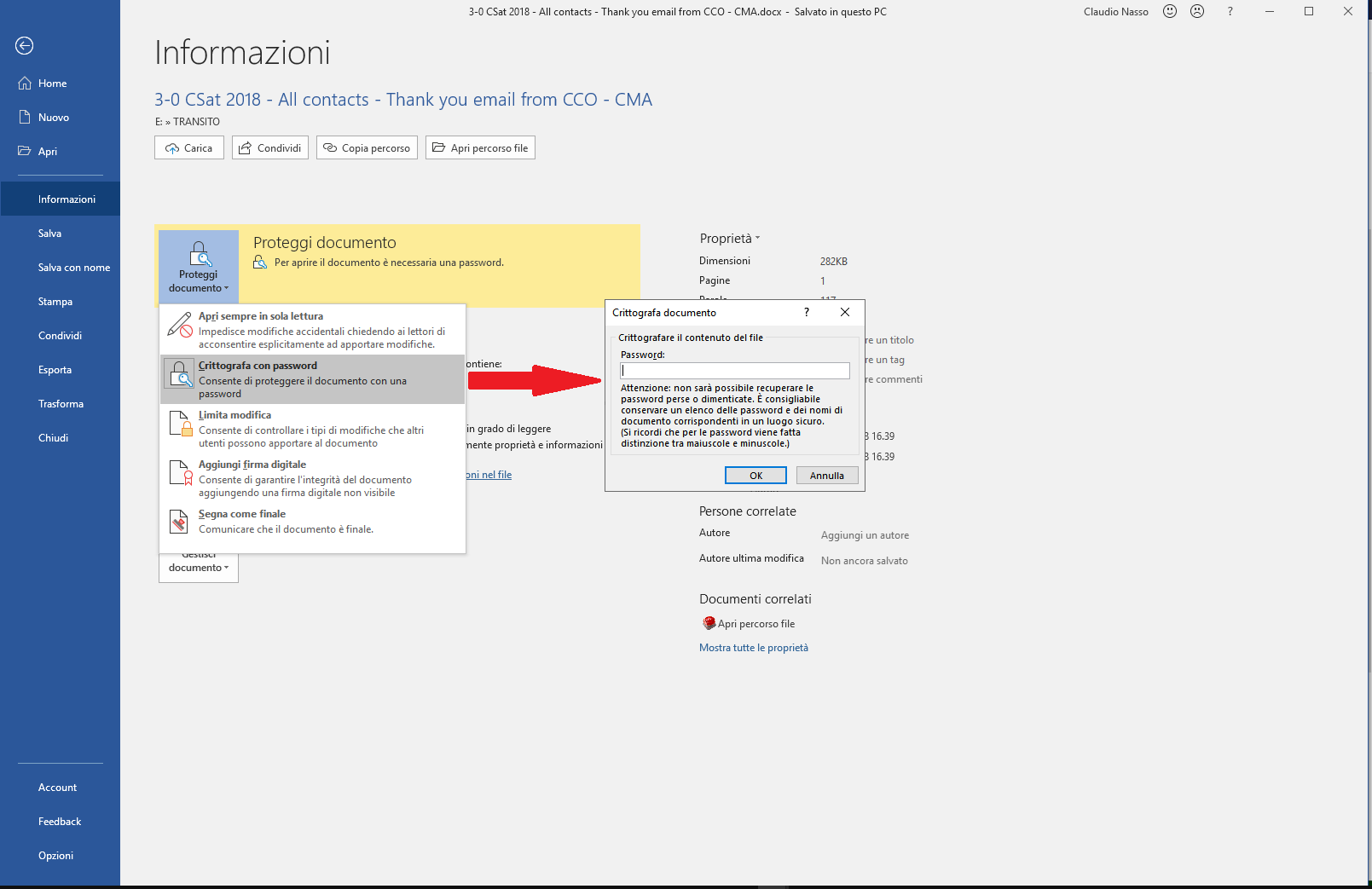Close the Crittografa documento dialog
Image resolution: width=1372 pixels, height=889 pixels.
[x=845, y=312]
